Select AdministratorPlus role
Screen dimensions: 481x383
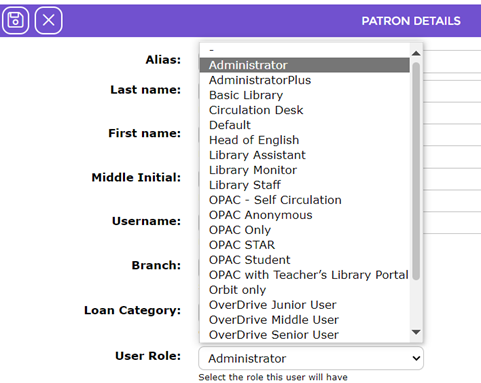(305, 80)
